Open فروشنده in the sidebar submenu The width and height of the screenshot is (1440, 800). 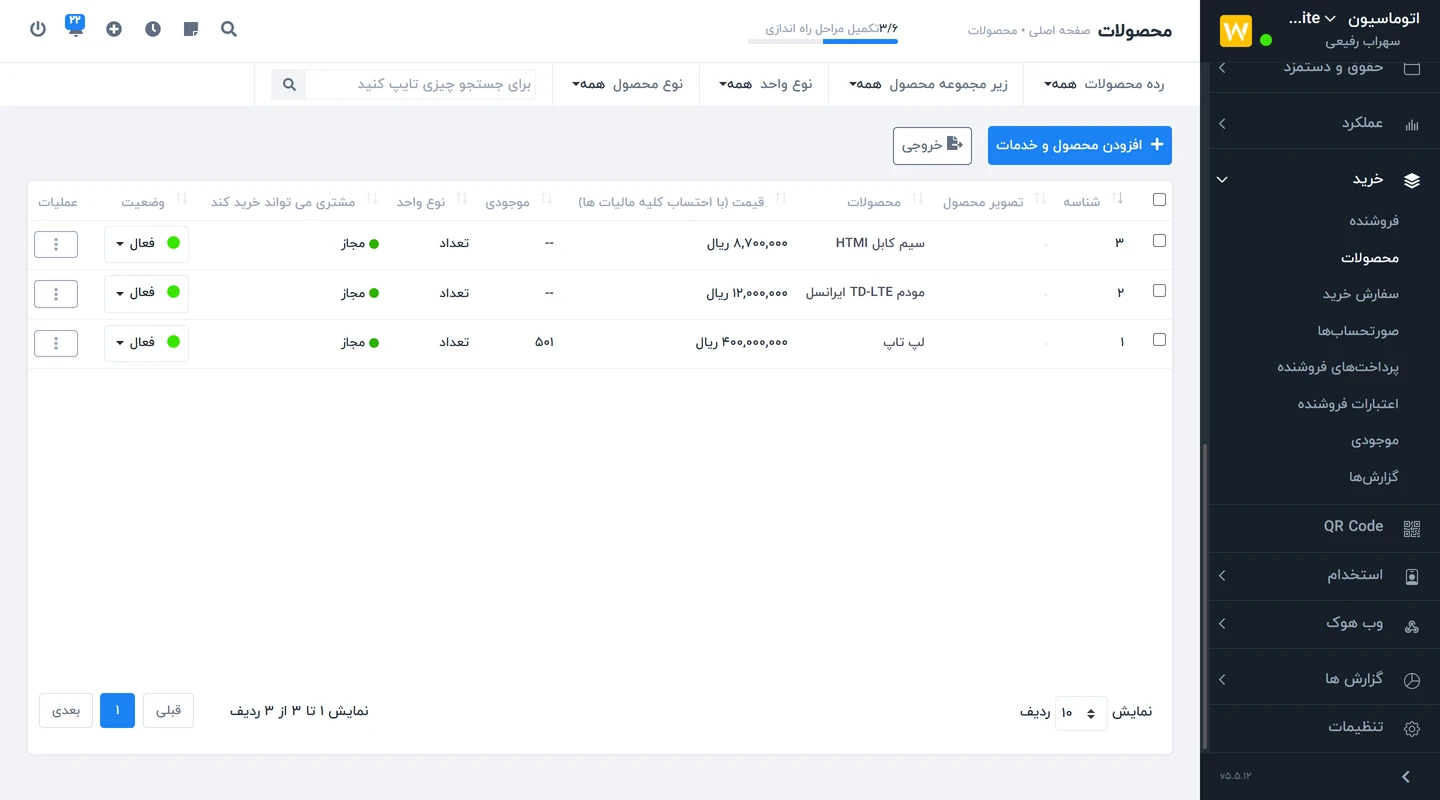(x=1374, y=221)
